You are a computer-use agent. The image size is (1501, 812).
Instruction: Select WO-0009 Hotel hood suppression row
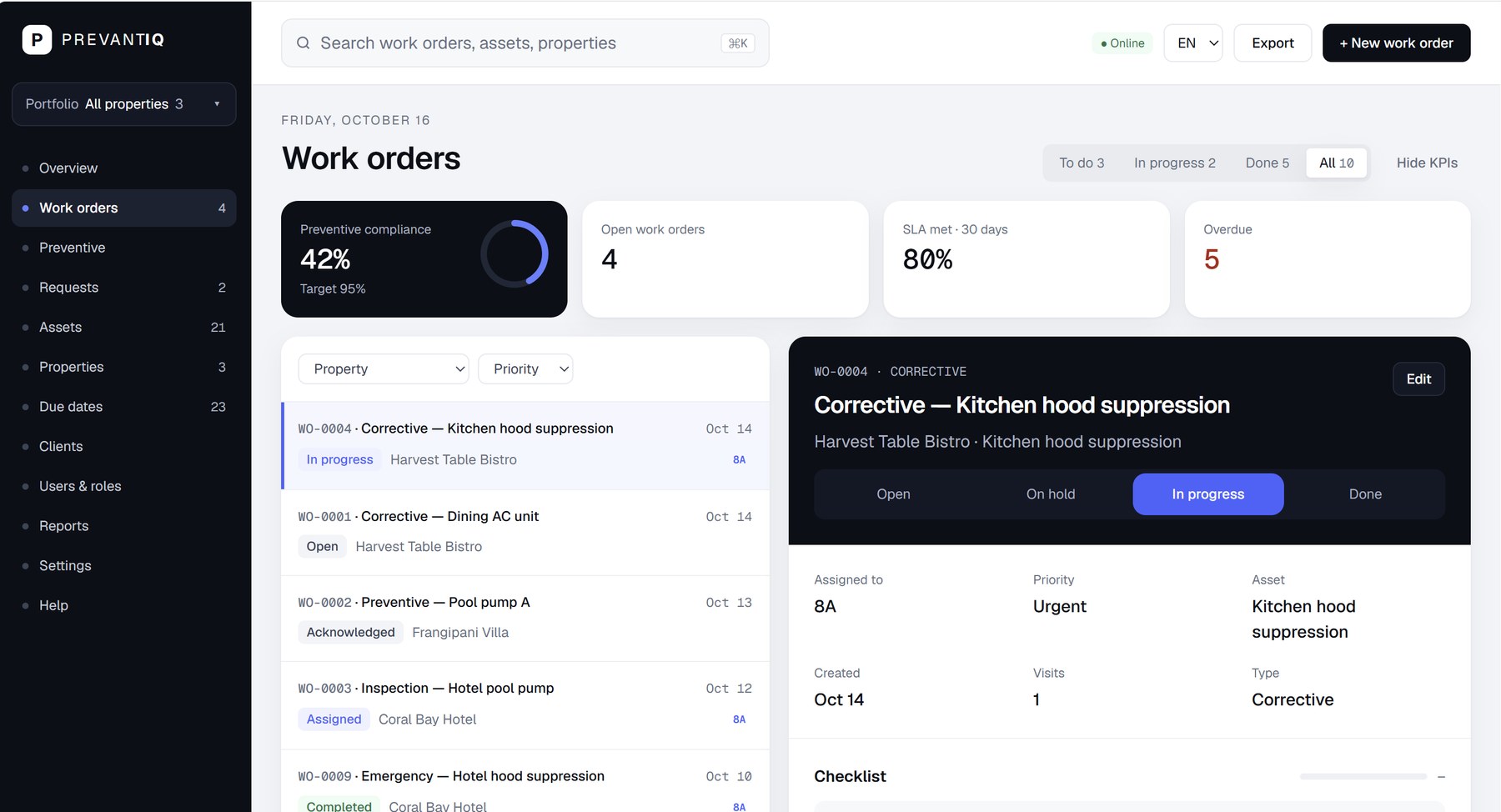point(525,781)
